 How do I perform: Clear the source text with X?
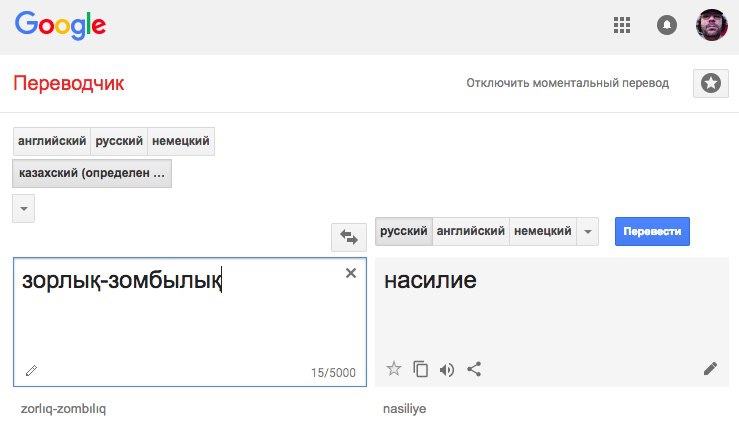pyautogui.click(x=351, y=273)
